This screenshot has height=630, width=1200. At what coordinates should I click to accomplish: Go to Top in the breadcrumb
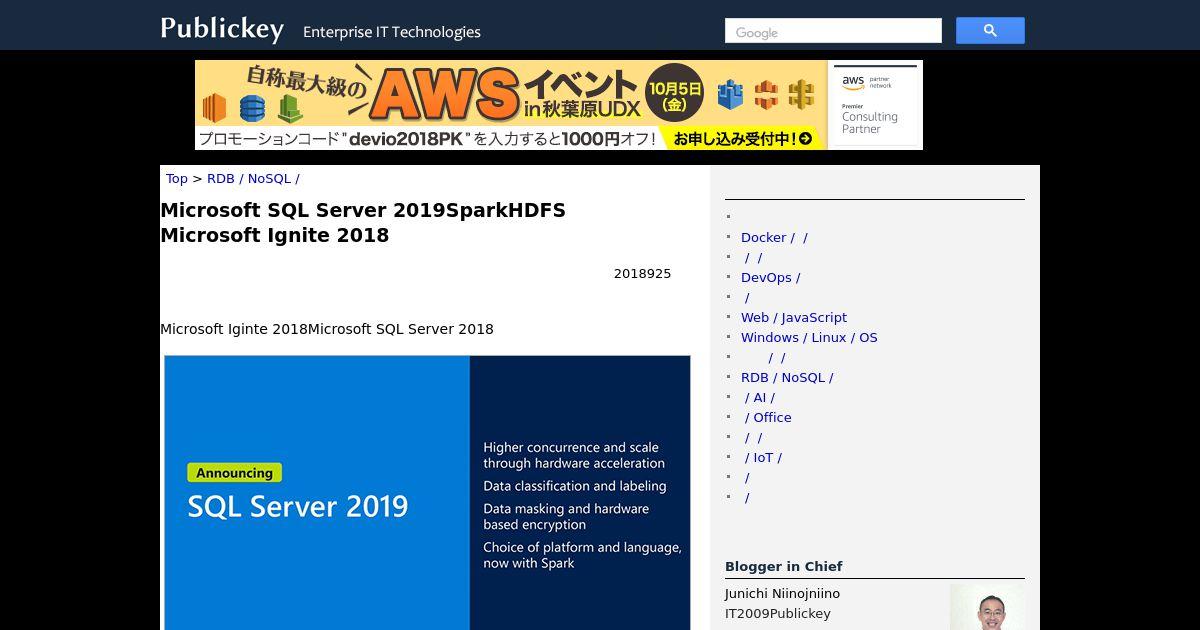[177, 179]
